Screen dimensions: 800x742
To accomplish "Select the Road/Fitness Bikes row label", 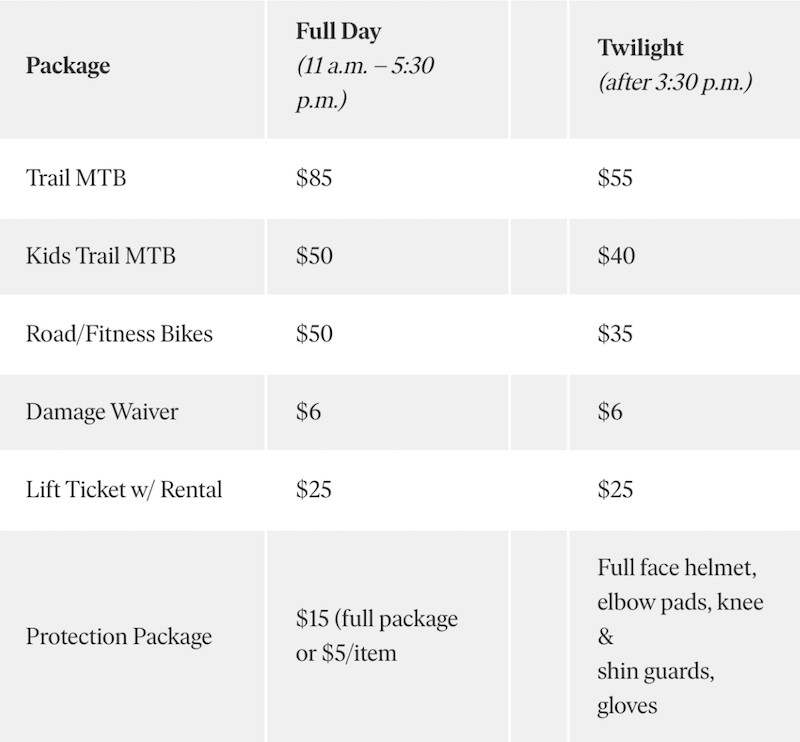I will [119, 334].
